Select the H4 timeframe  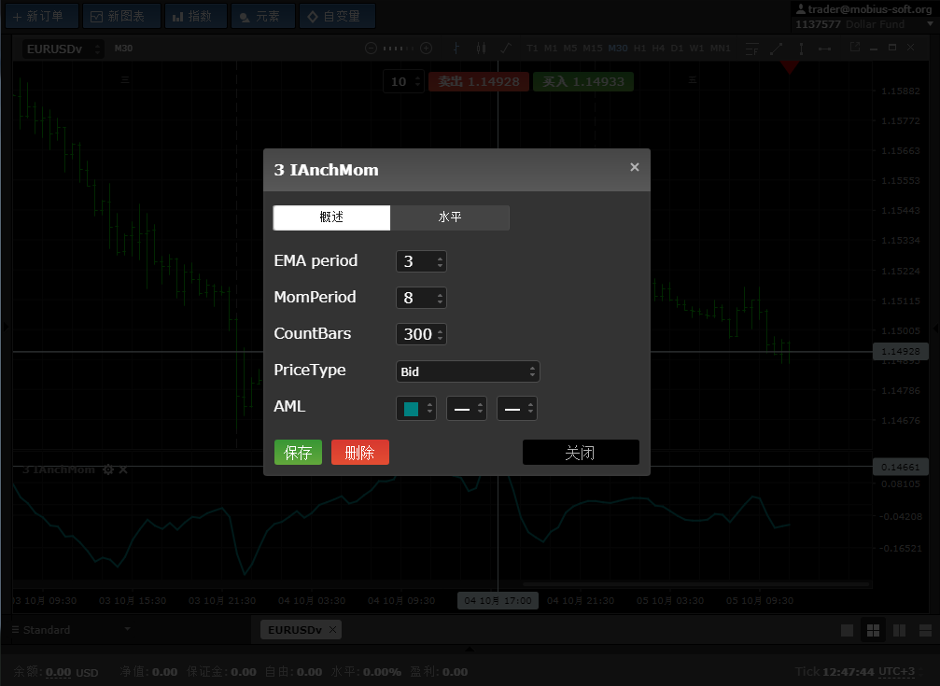coord(658,48)
